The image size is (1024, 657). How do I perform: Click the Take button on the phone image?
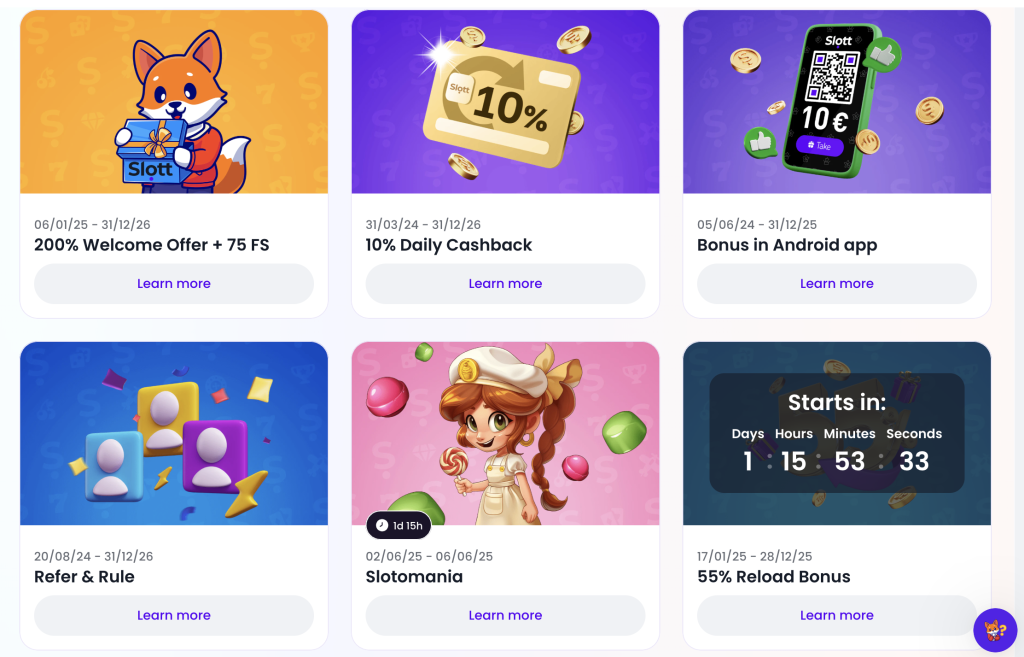820,146
